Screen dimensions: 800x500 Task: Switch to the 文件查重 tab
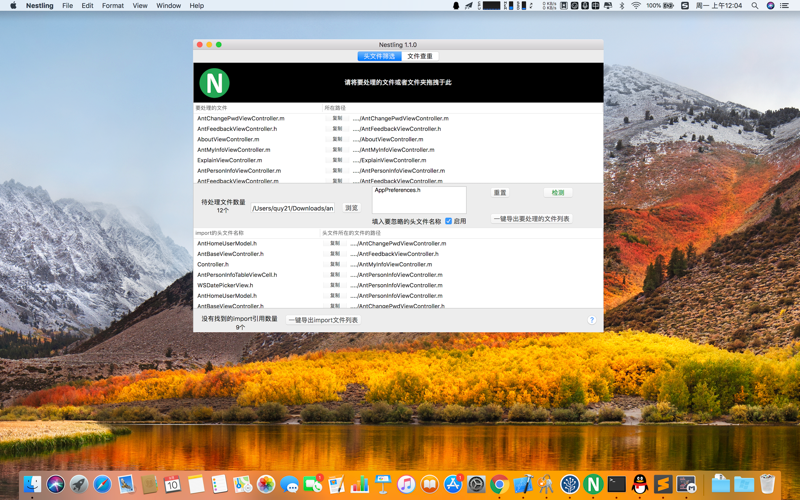point(420,56)
